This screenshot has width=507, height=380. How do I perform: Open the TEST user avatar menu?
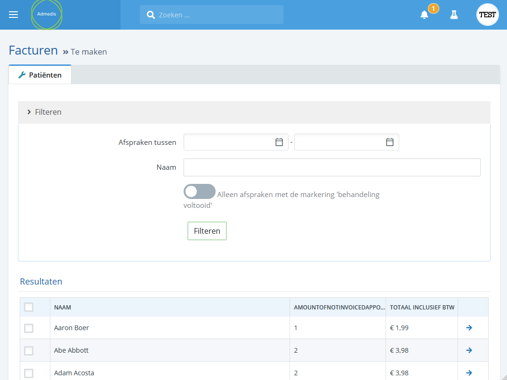tap(487, 15)
